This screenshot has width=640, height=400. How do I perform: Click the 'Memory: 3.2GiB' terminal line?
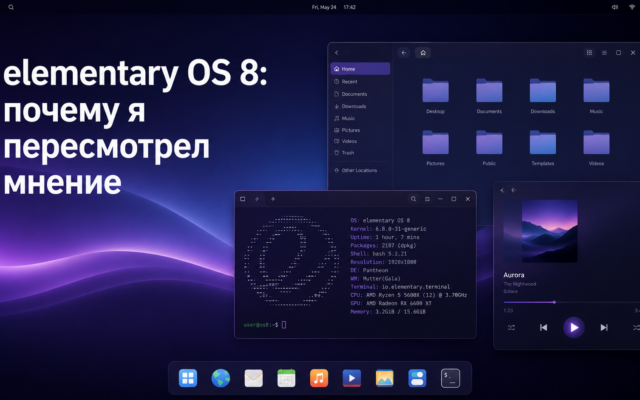[388, 311]
